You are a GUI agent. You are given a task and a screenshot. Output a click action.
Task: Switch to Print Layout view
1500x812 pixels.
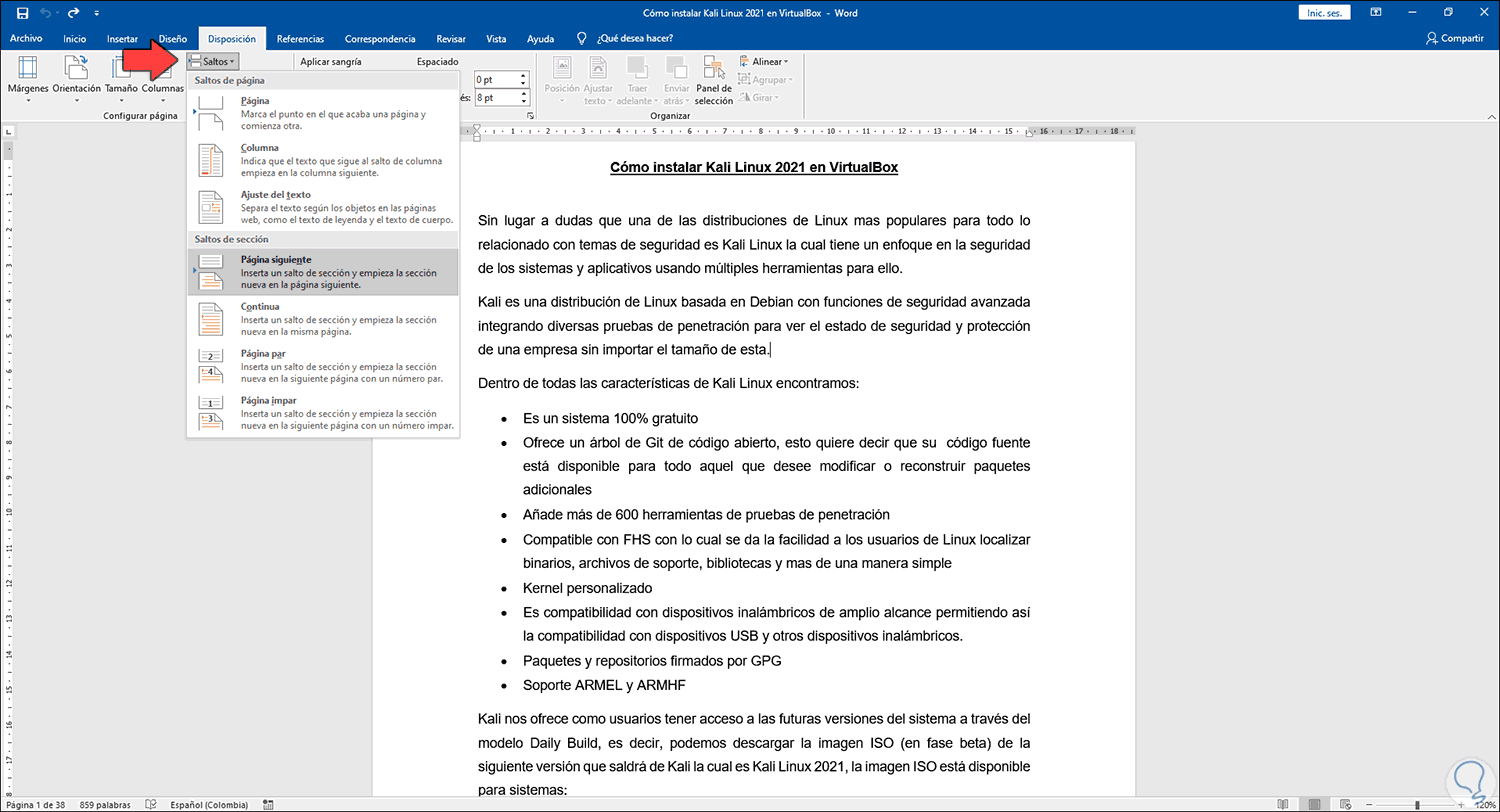[x=1314, y=804]
